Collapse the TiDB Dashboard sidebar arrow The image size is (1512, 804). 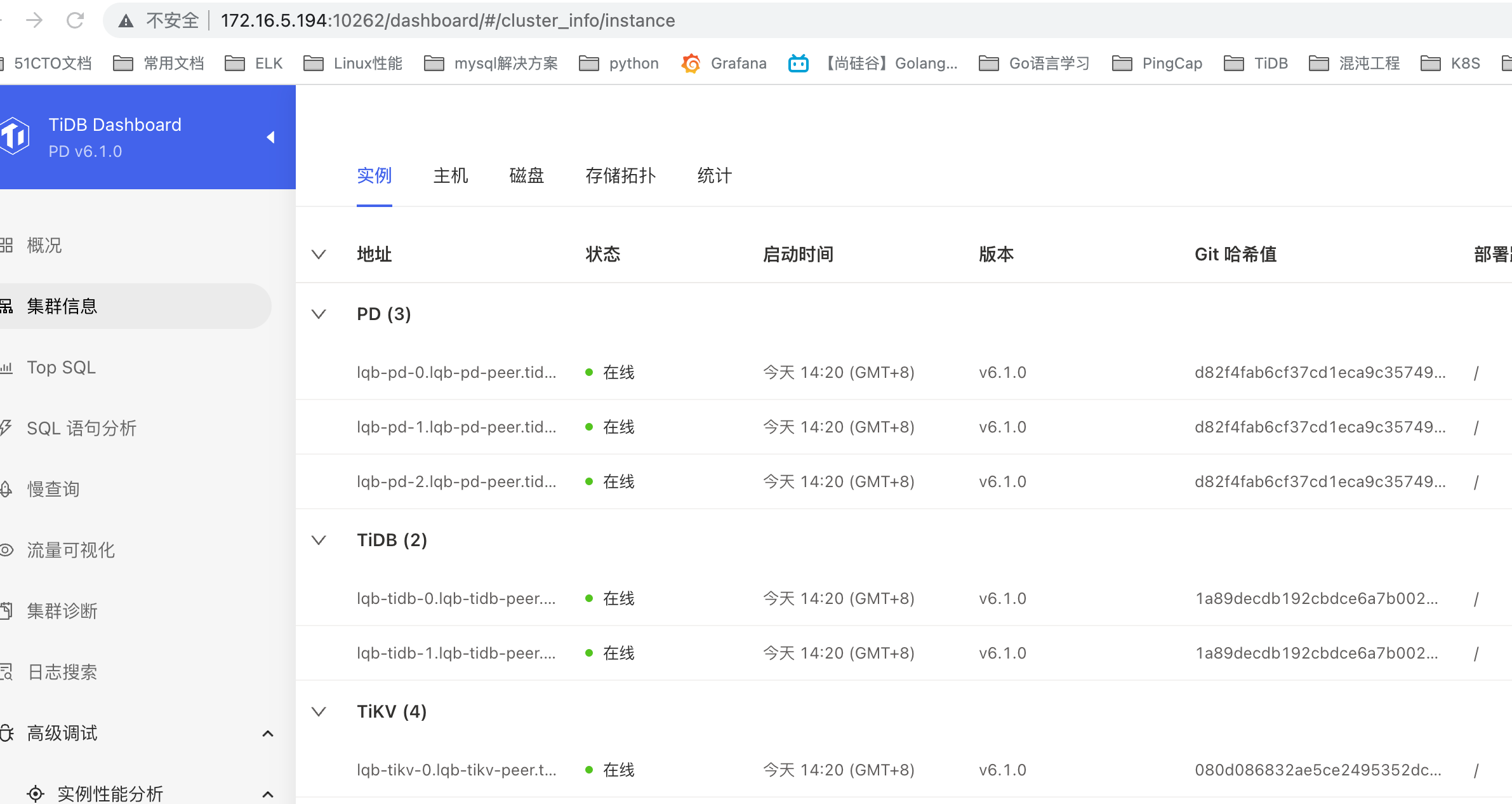[x=270, y=137]
